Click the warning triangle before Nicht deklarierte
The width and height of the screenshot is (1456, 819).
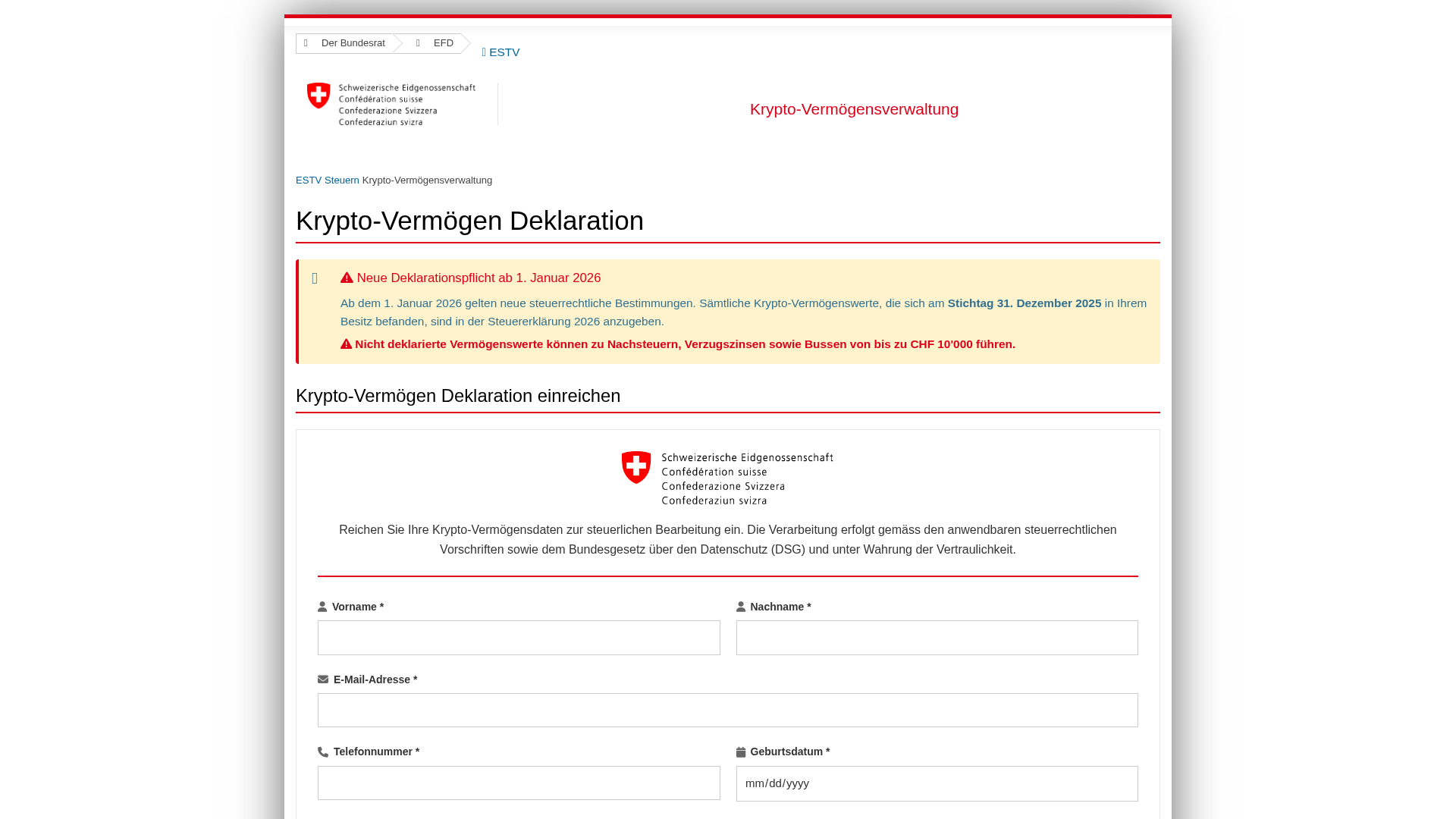346,344
